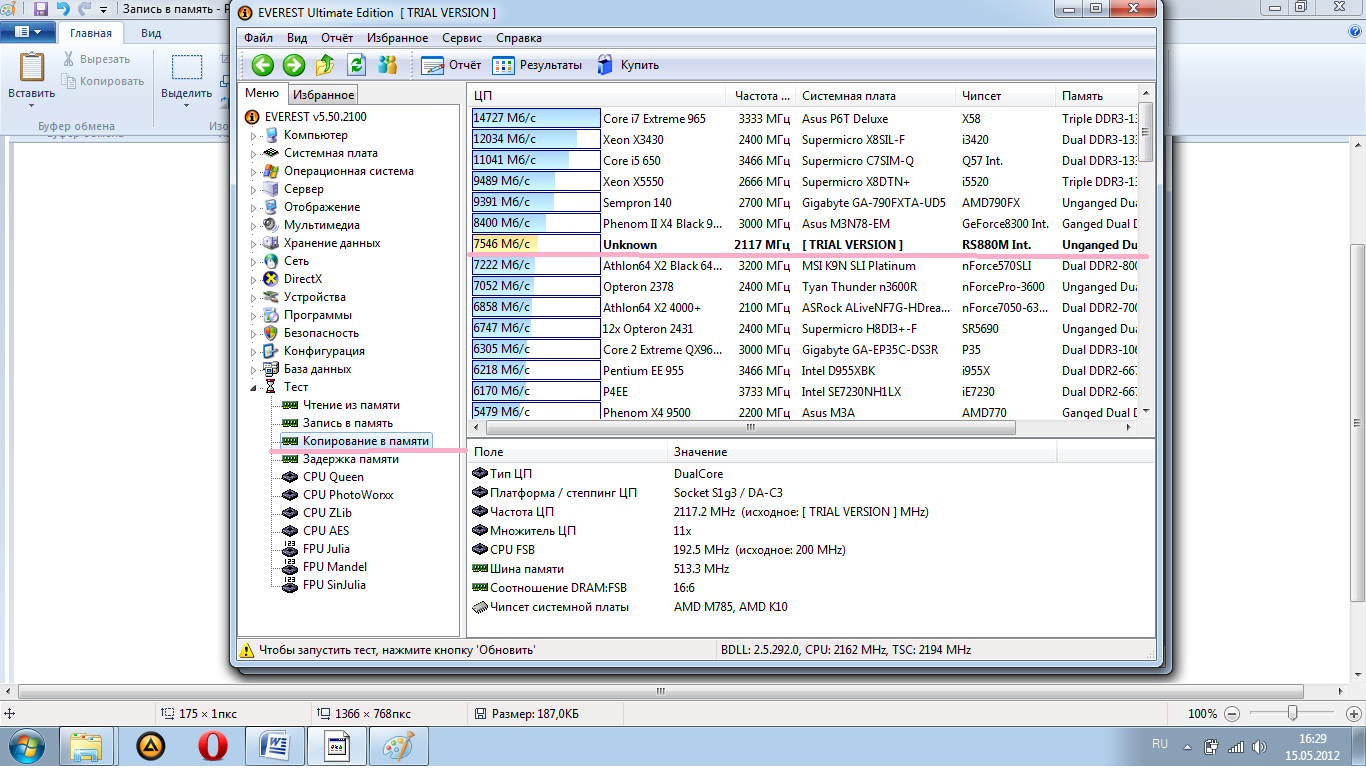Expand the Хранение данных tree node
The height and width of the screenshot is (768, 1366).
(254, 244)
